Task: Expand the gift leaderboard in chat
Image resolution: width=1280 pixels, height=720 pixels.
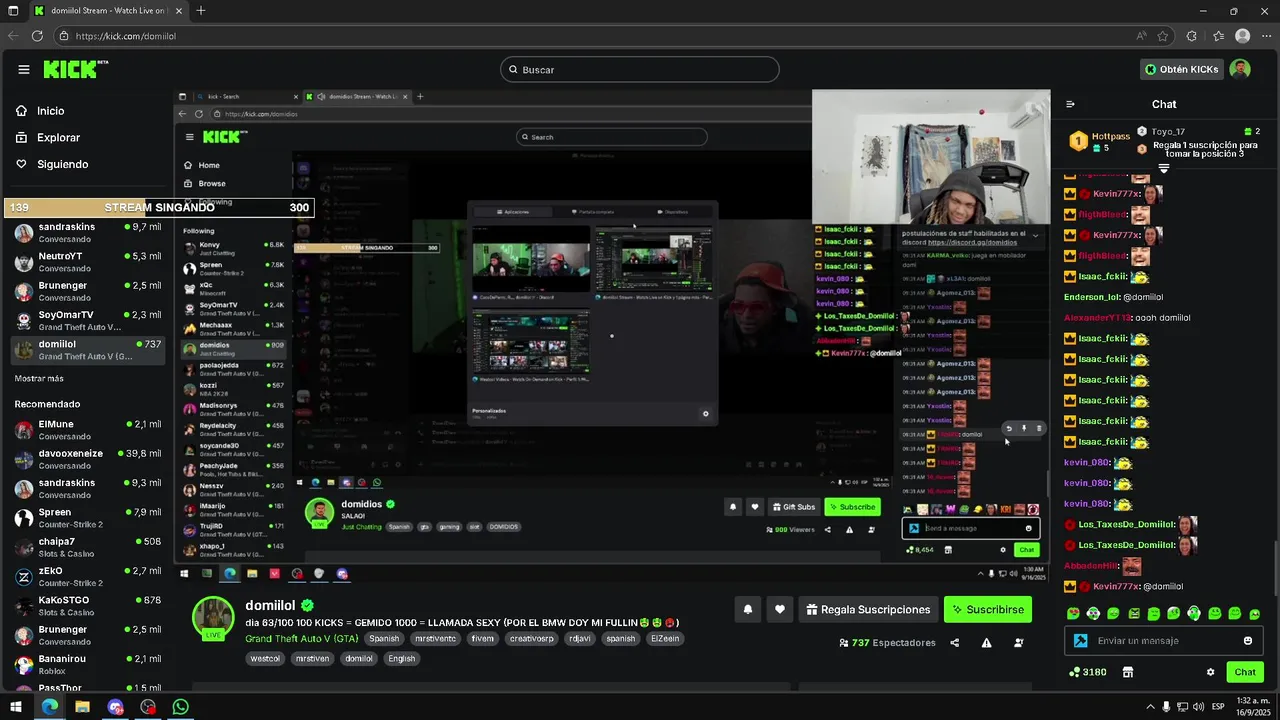Action: 1163,168
